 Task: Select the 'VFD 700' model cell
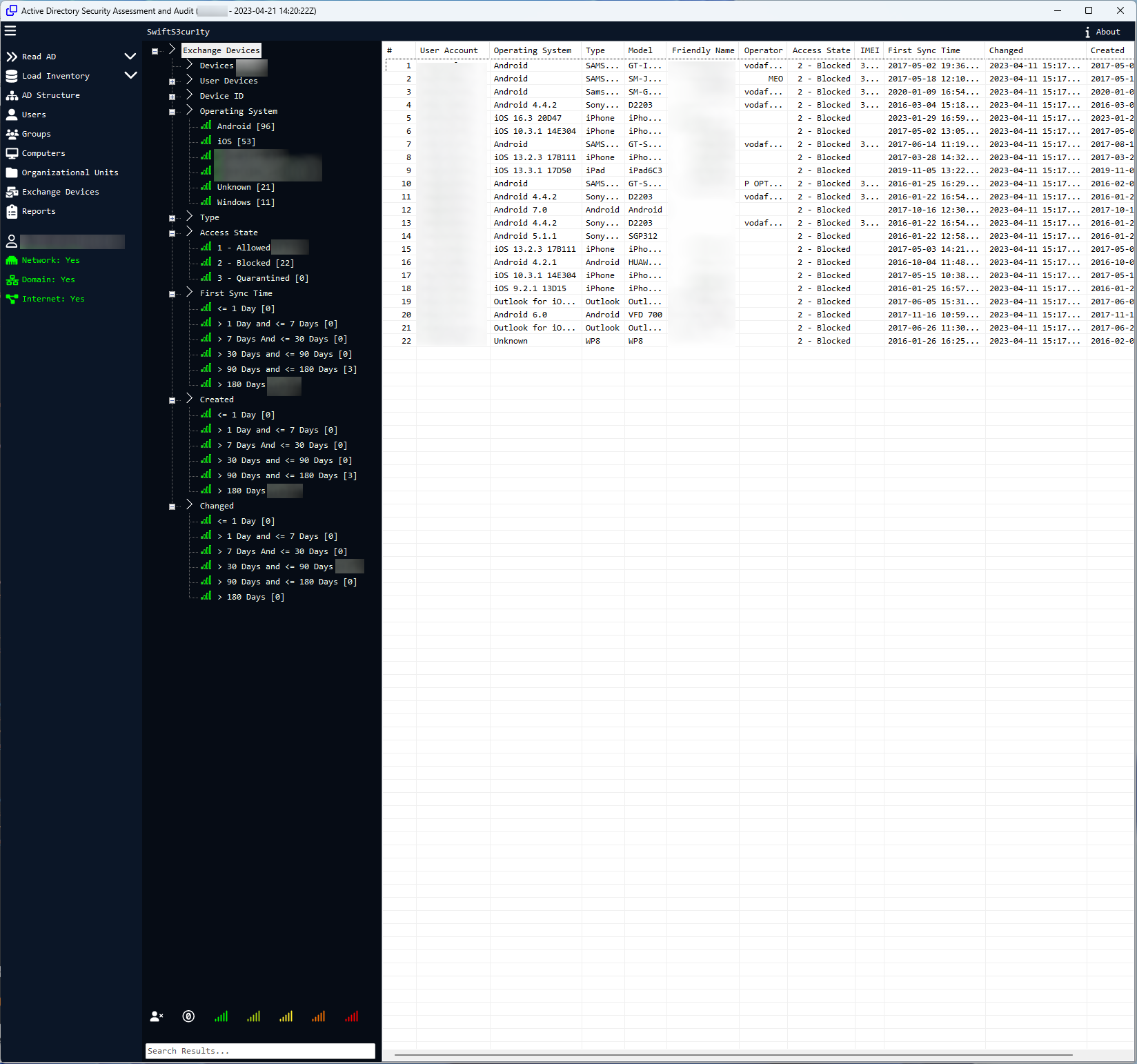pyautogui.click(x=645, y=315)
